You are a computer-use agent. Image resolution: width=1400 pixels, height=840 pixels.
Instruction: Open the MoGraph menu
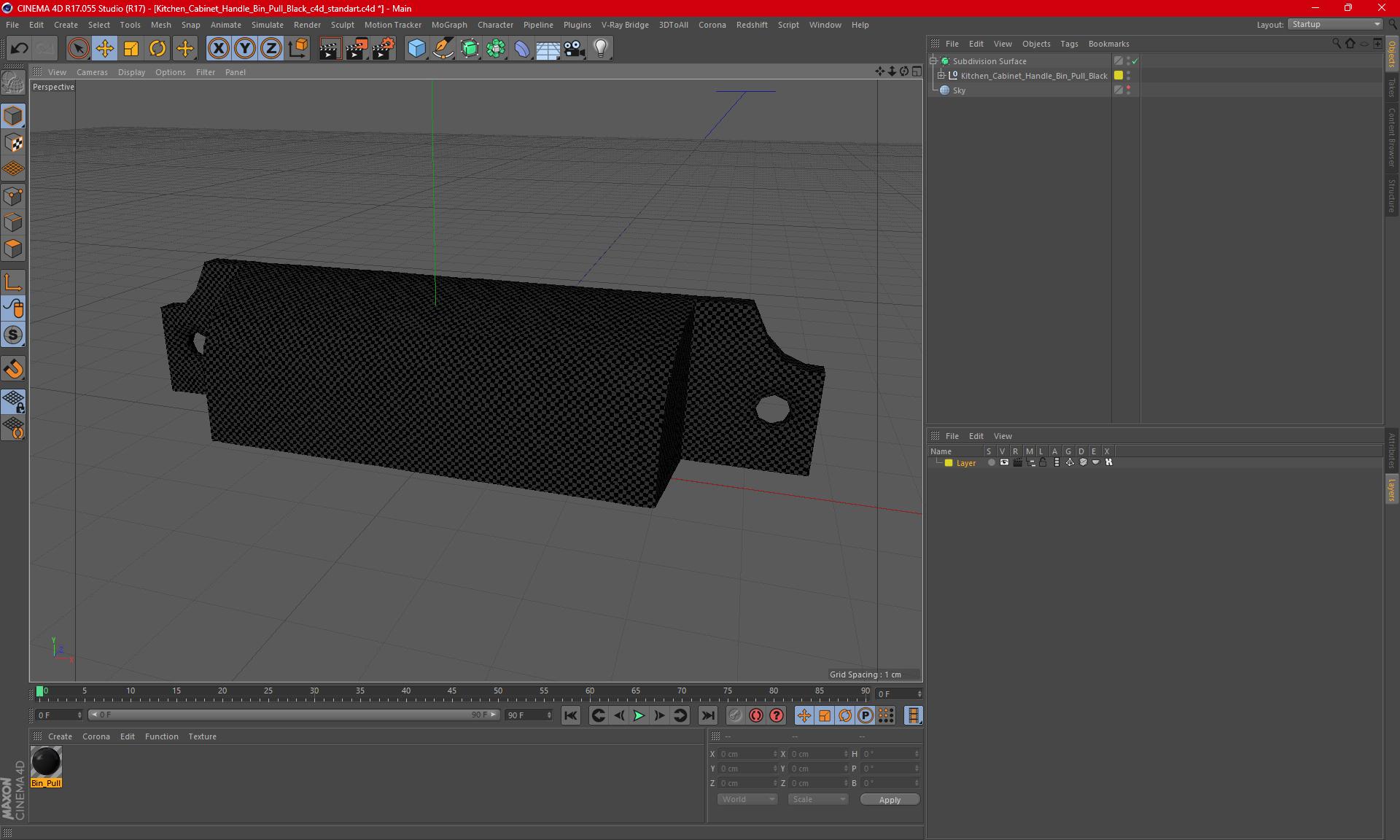point(448,25)
